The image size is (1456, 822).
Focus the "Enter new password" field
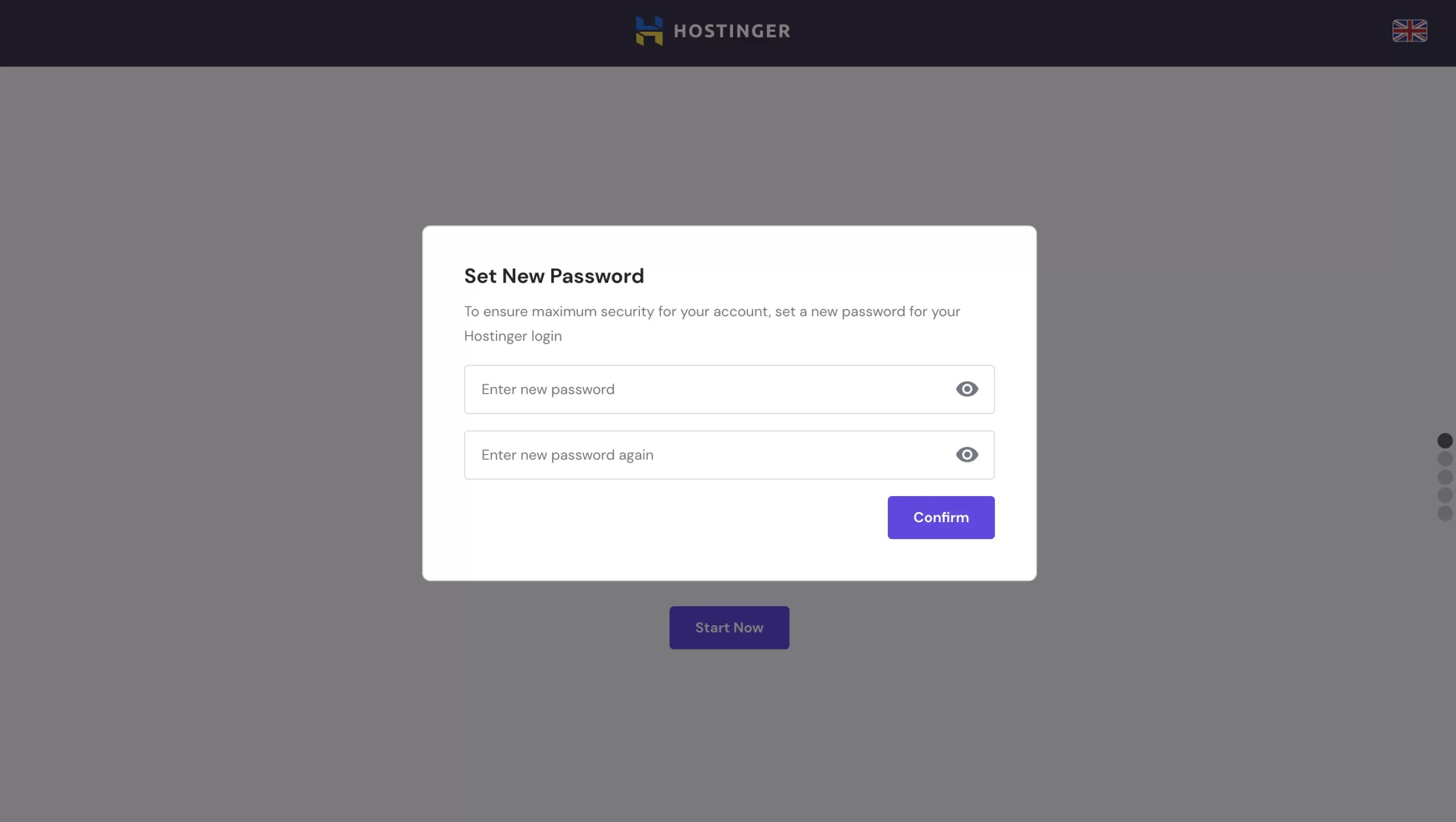tap(705, 389)
